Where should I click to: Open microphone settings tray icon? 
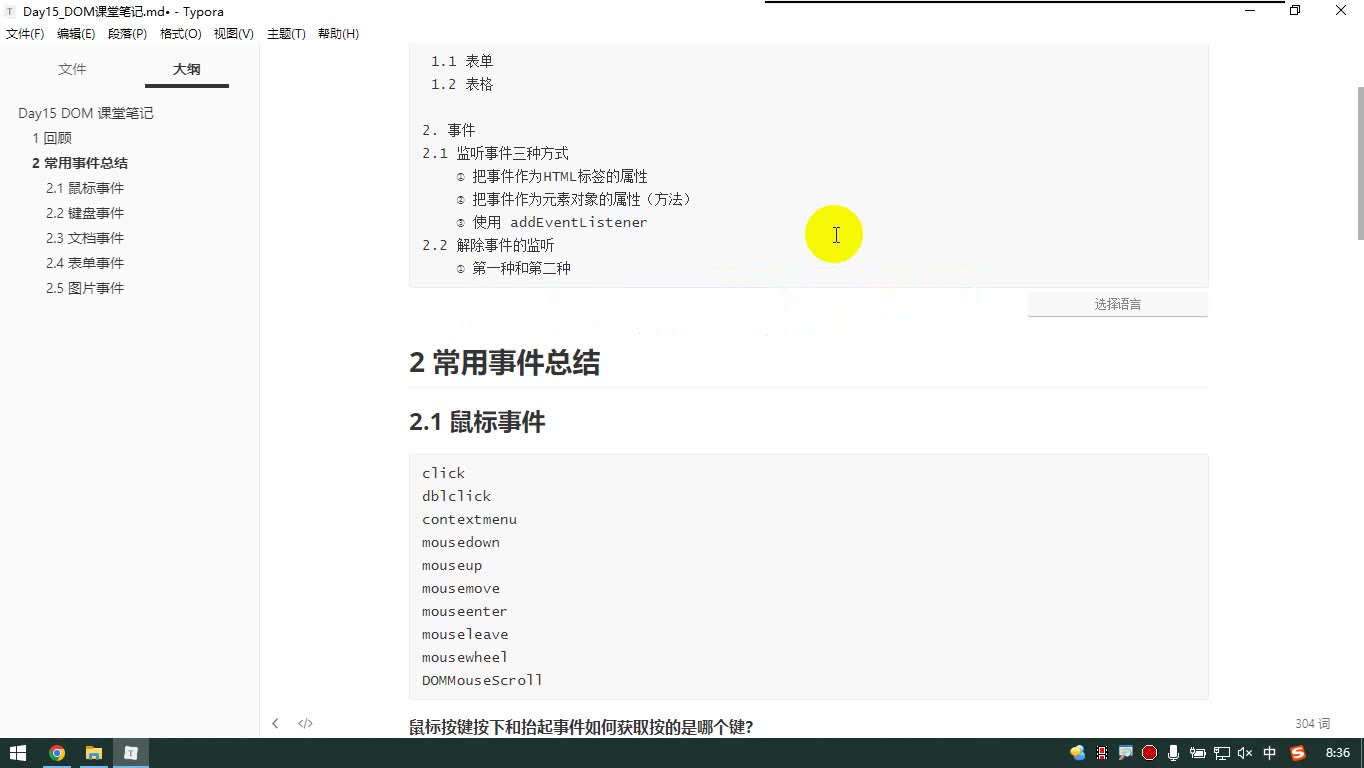point(1173,753)
